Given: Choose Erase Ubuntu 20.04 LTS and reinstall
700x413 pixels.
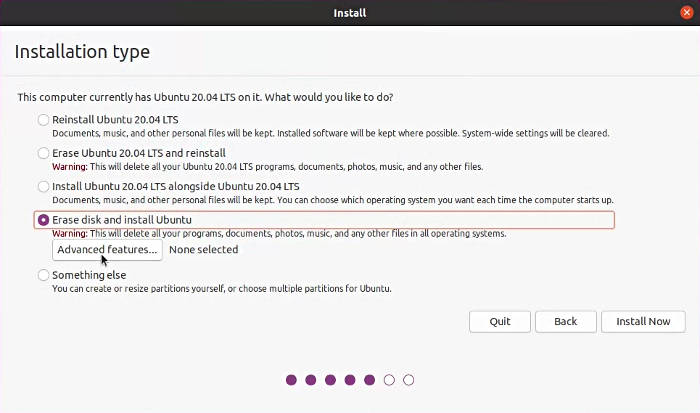Looking at the screenshot, I should tap(43, 153).
